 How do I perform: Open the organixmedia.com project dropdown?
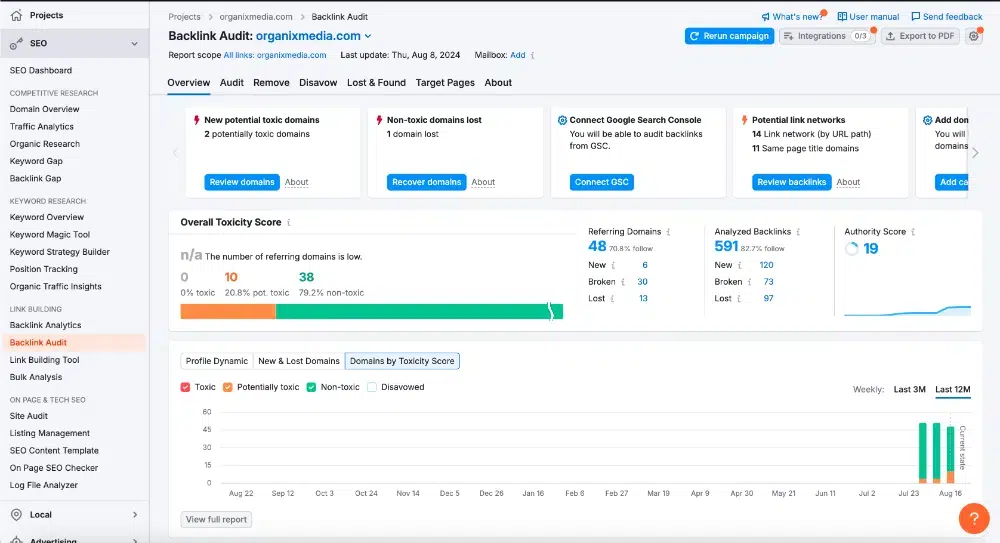pyautogui.click(x=368, y=36)
